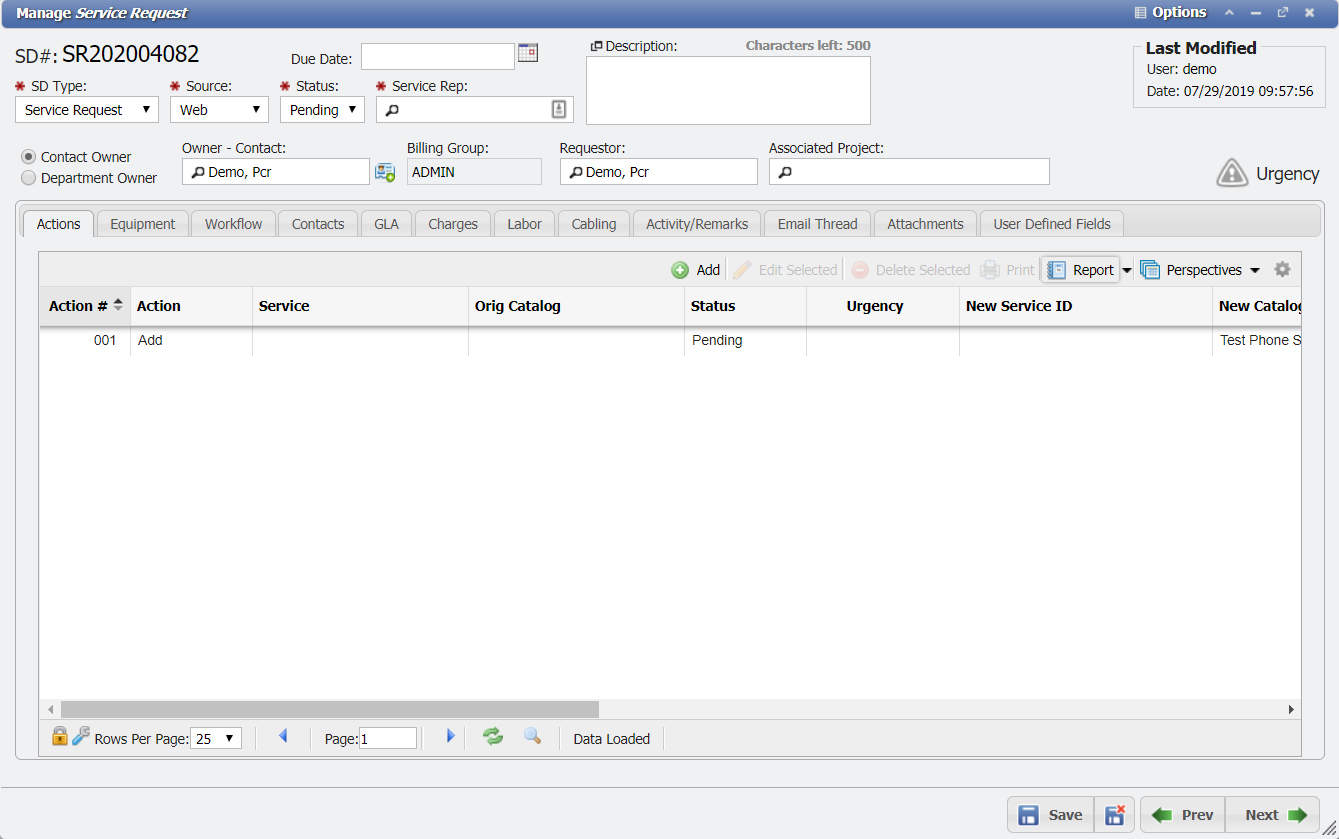Open the SD Type dropdown

[x=144, y=109]
